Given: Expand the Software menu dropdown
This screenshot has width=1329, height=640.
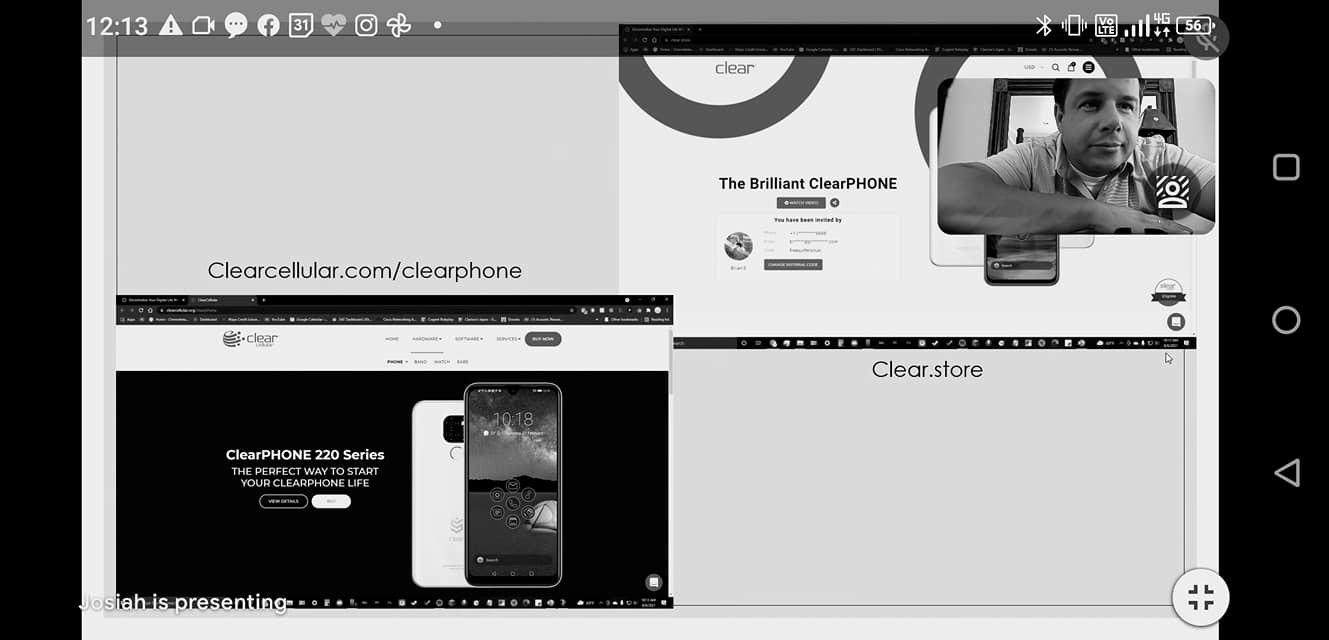Looking at the screenshot, I should 468,339.
